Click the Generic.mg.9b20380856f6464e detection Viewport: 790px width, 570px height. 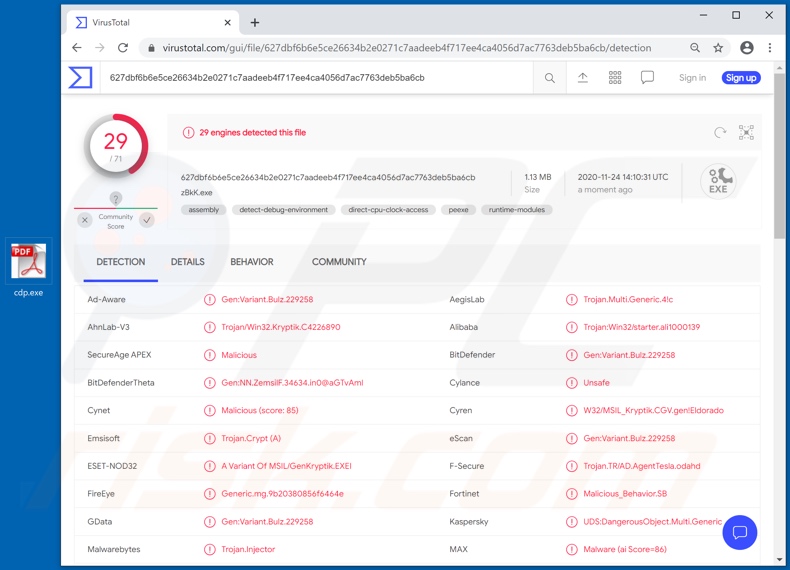click(x=283, y=494)
